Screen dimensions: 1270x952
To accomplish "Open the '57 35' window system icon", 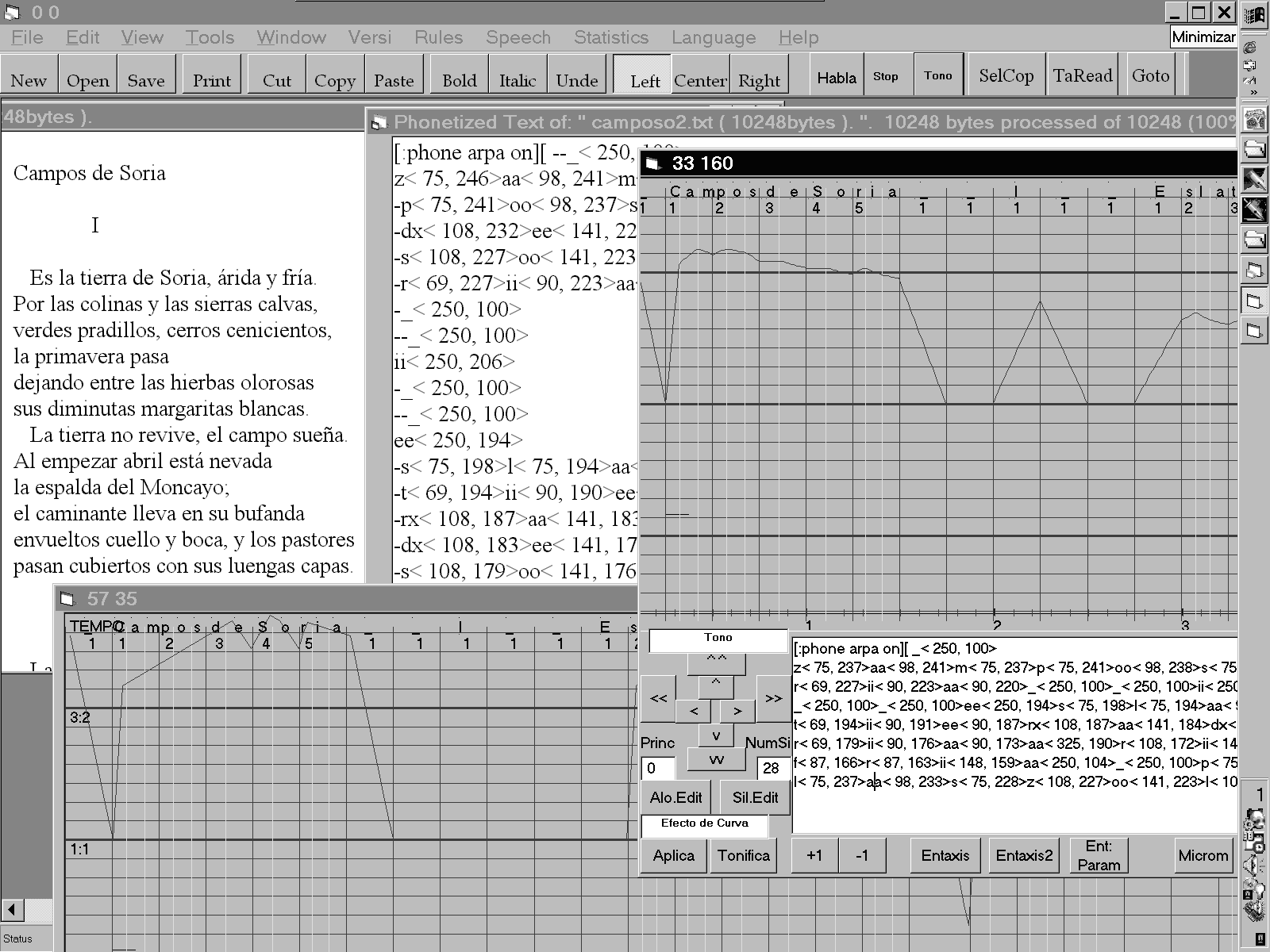I will (67, 598).
